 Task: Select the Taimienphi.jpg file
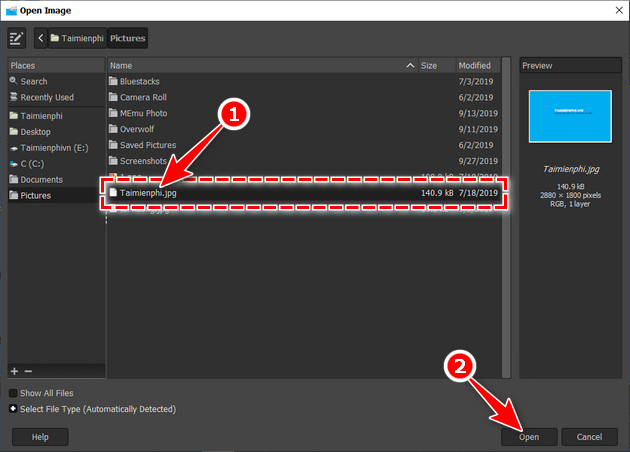point(148,192)
